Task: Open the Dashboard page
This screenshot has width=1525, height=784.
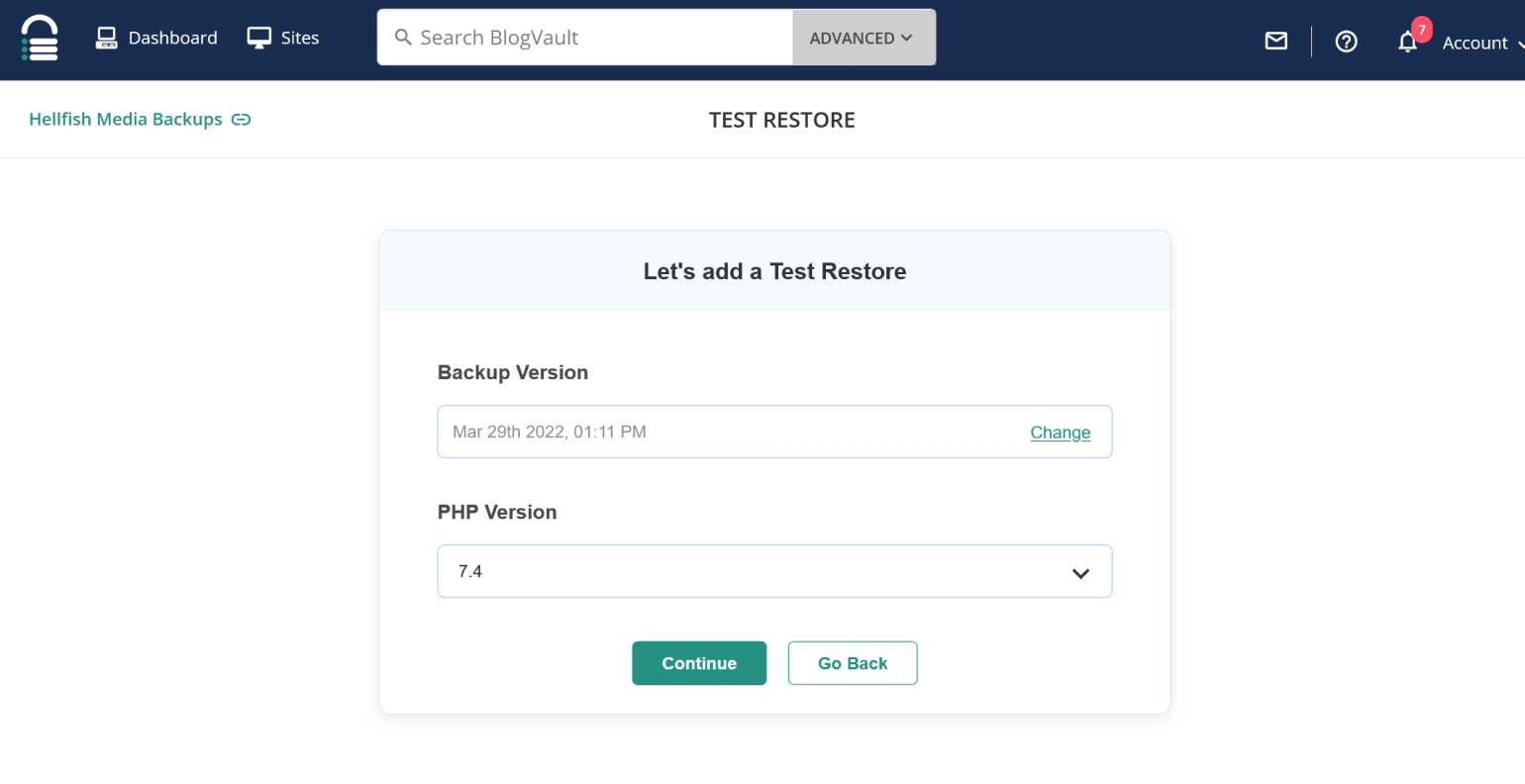Action: tap(155, 38)
